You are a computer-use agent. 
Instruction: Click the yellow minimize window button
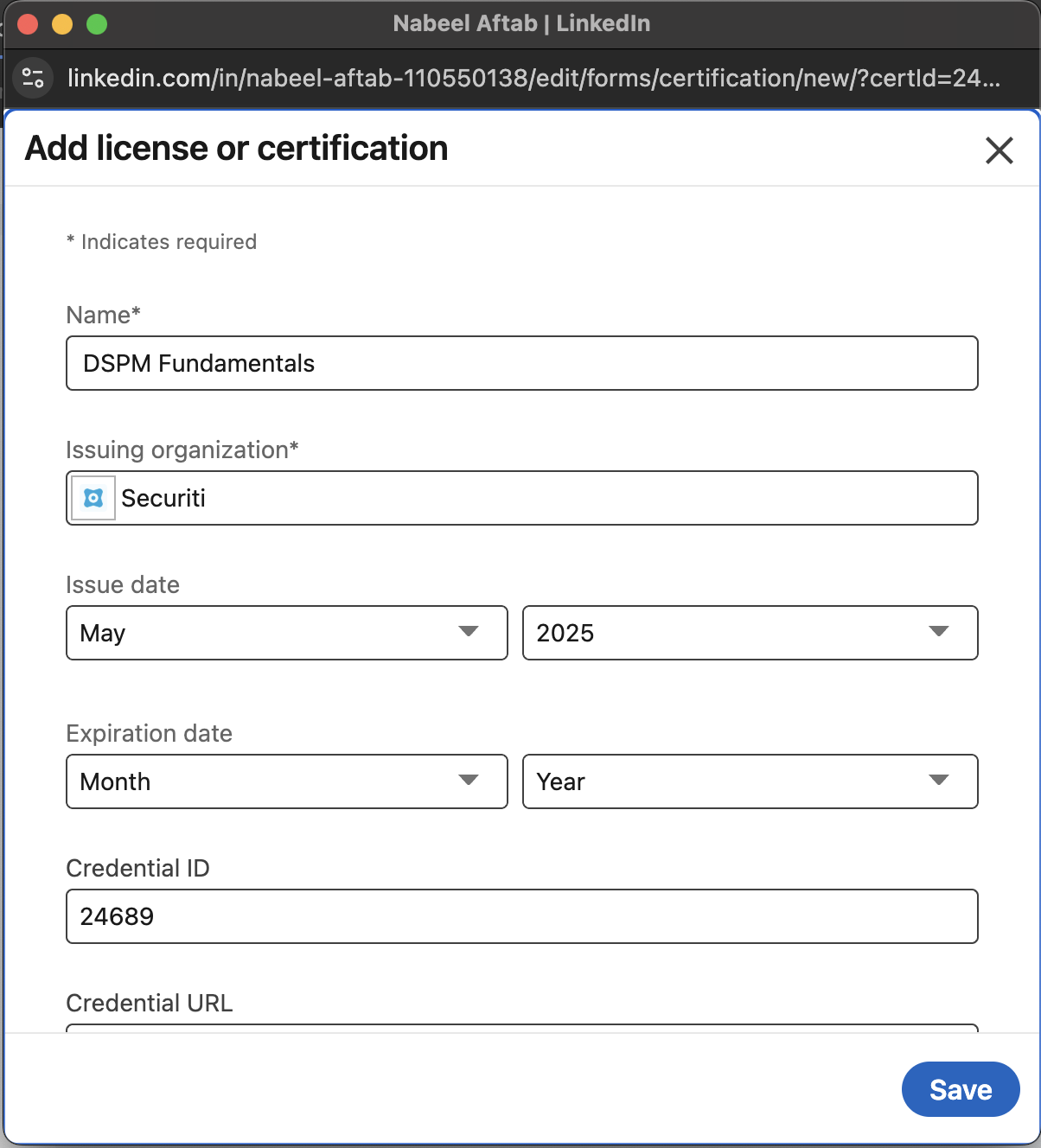pyautogui.click(x=62, y=24)
